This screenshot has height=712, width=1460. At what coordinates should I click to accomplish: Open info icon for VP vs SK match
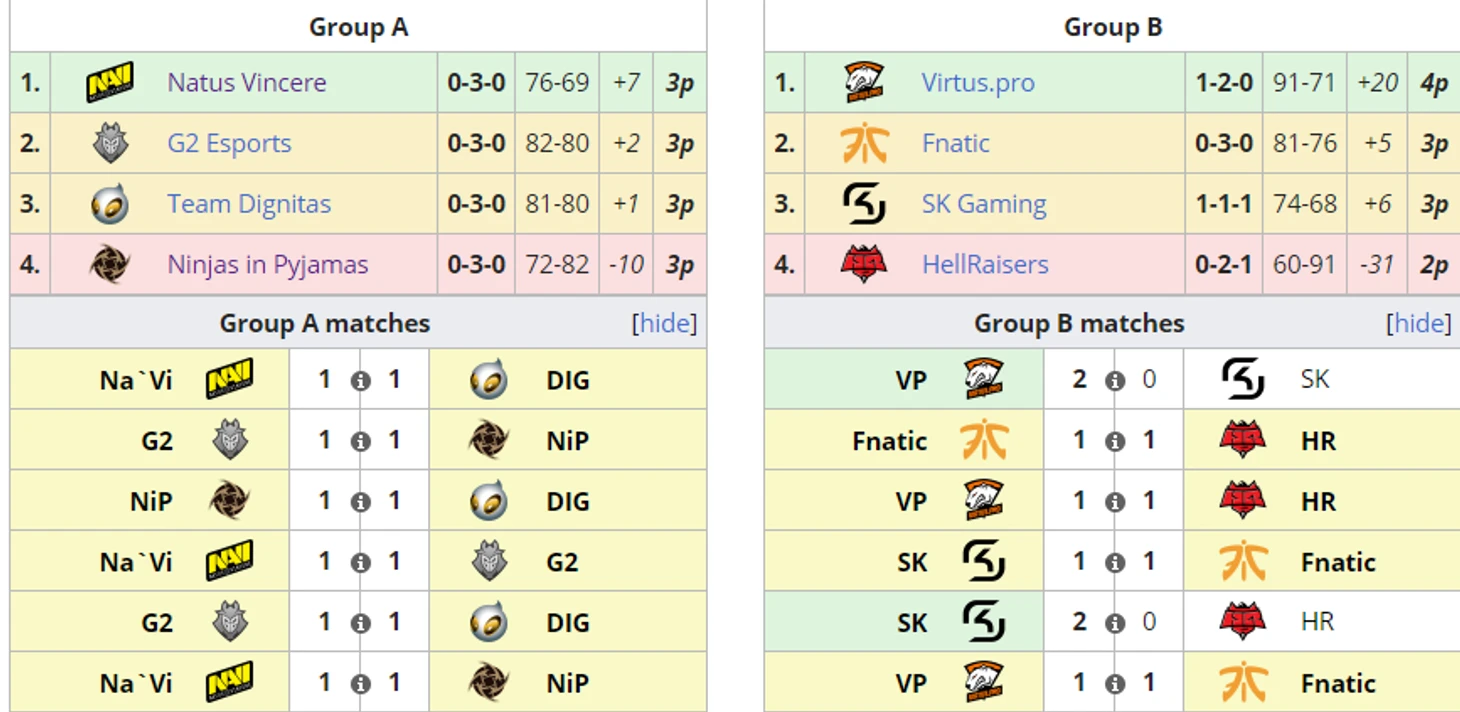point(1115,381)
